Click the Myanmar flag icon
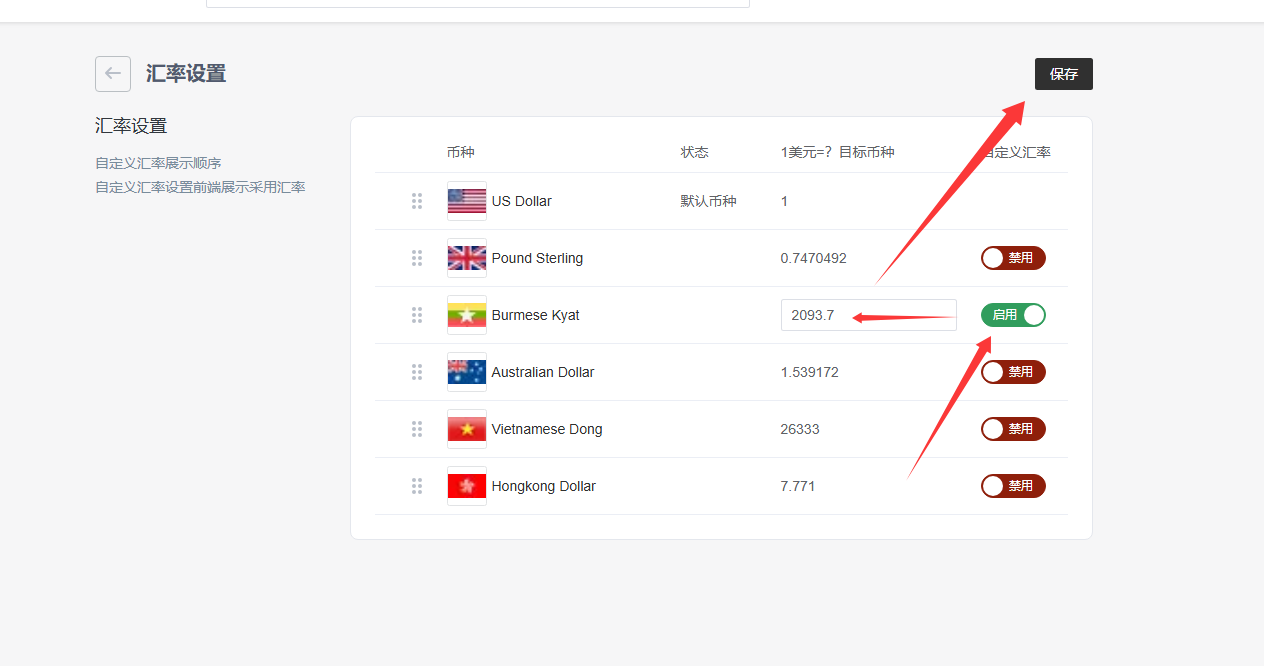Image resolution: width=1264 pixels, height=666 pixels. (x=467, y=315)
